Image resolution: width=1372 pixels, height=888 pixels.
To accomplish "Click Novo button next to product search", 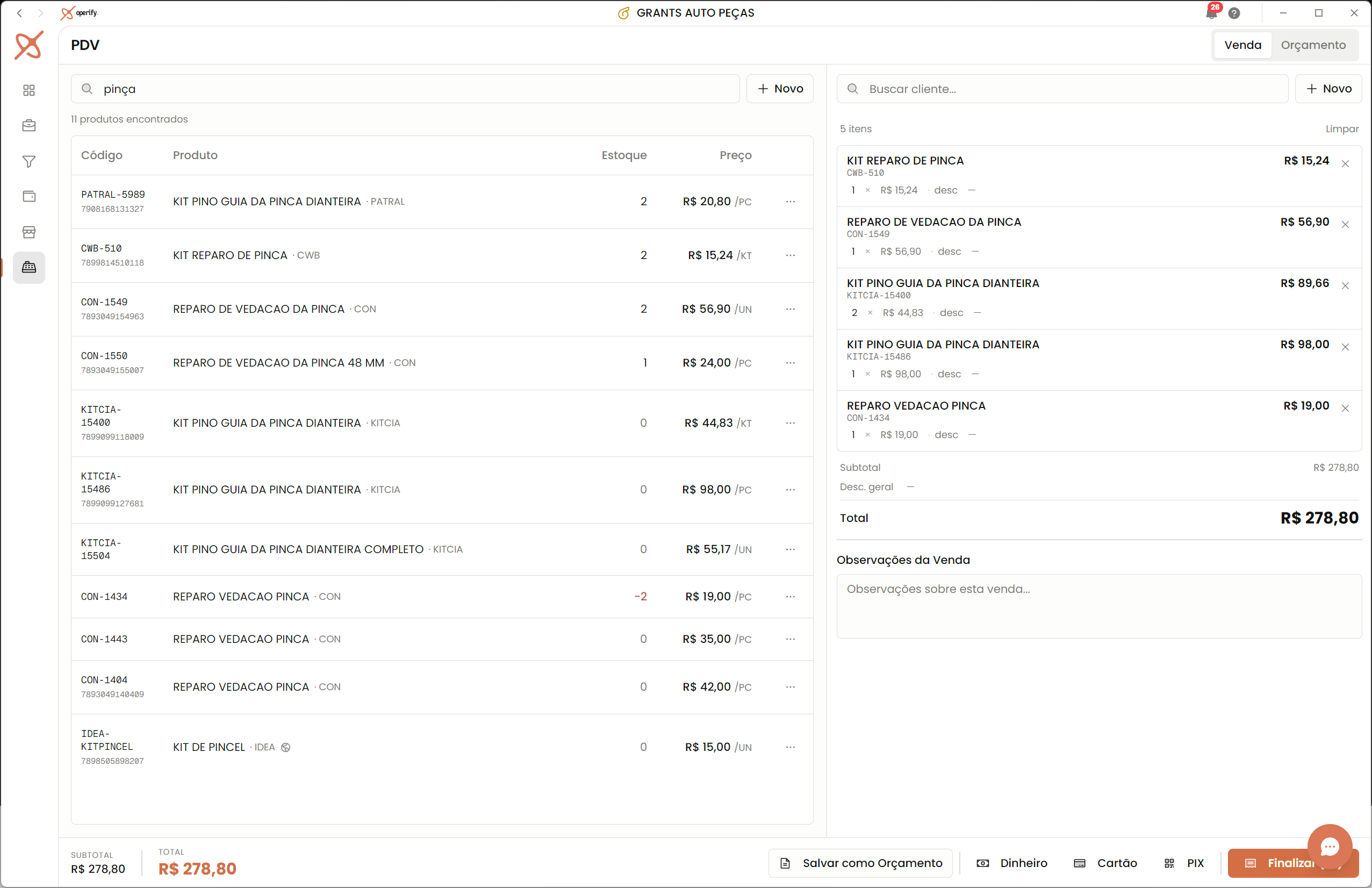I will click(779, 88).
